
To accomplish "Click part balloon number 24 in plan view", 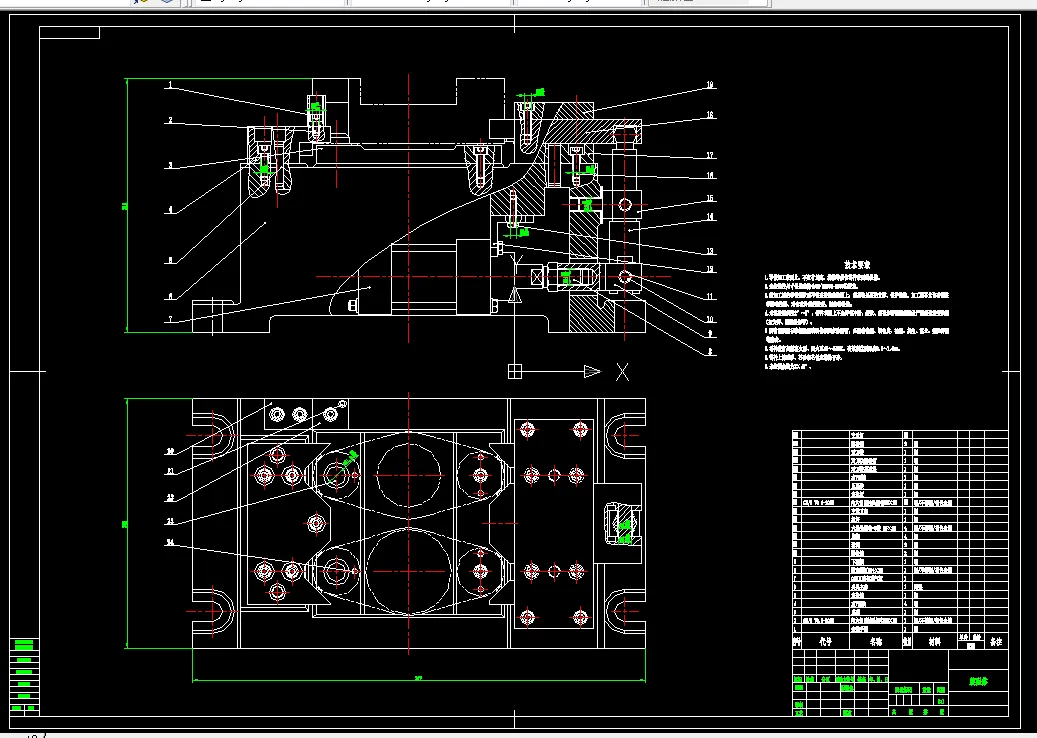I will 170,542.
